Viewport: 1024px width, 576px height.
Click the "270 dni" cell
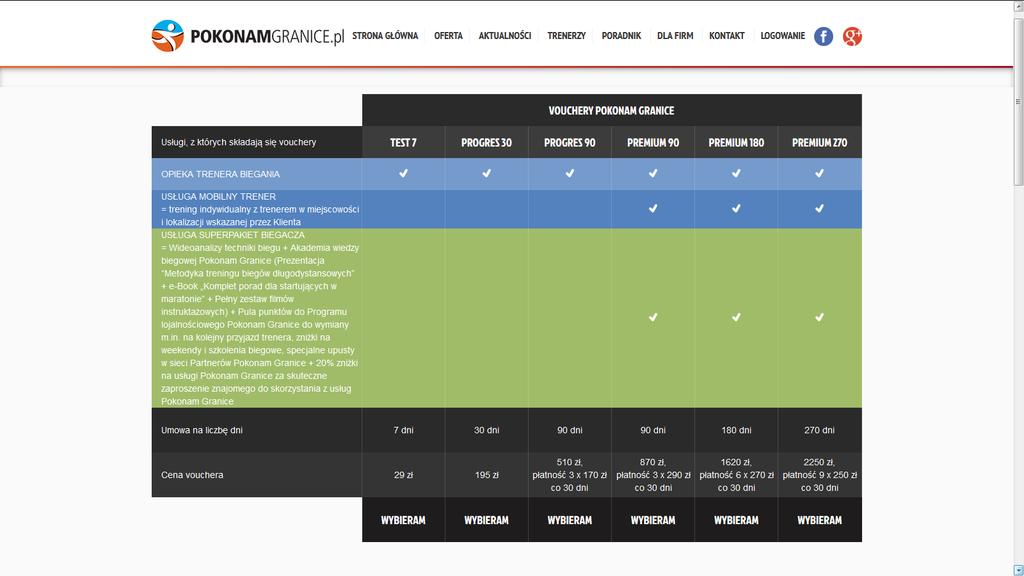pos(820,430)
